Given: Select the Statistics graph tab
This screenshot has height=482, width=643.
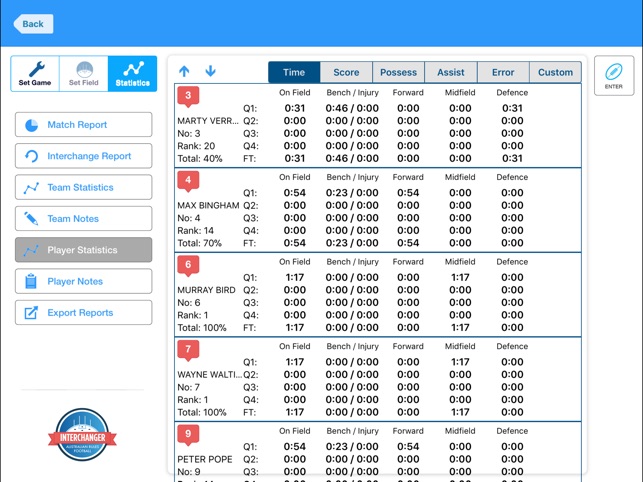Looking at the screenshot, I should pyautogui.click(x=132, y=74).
